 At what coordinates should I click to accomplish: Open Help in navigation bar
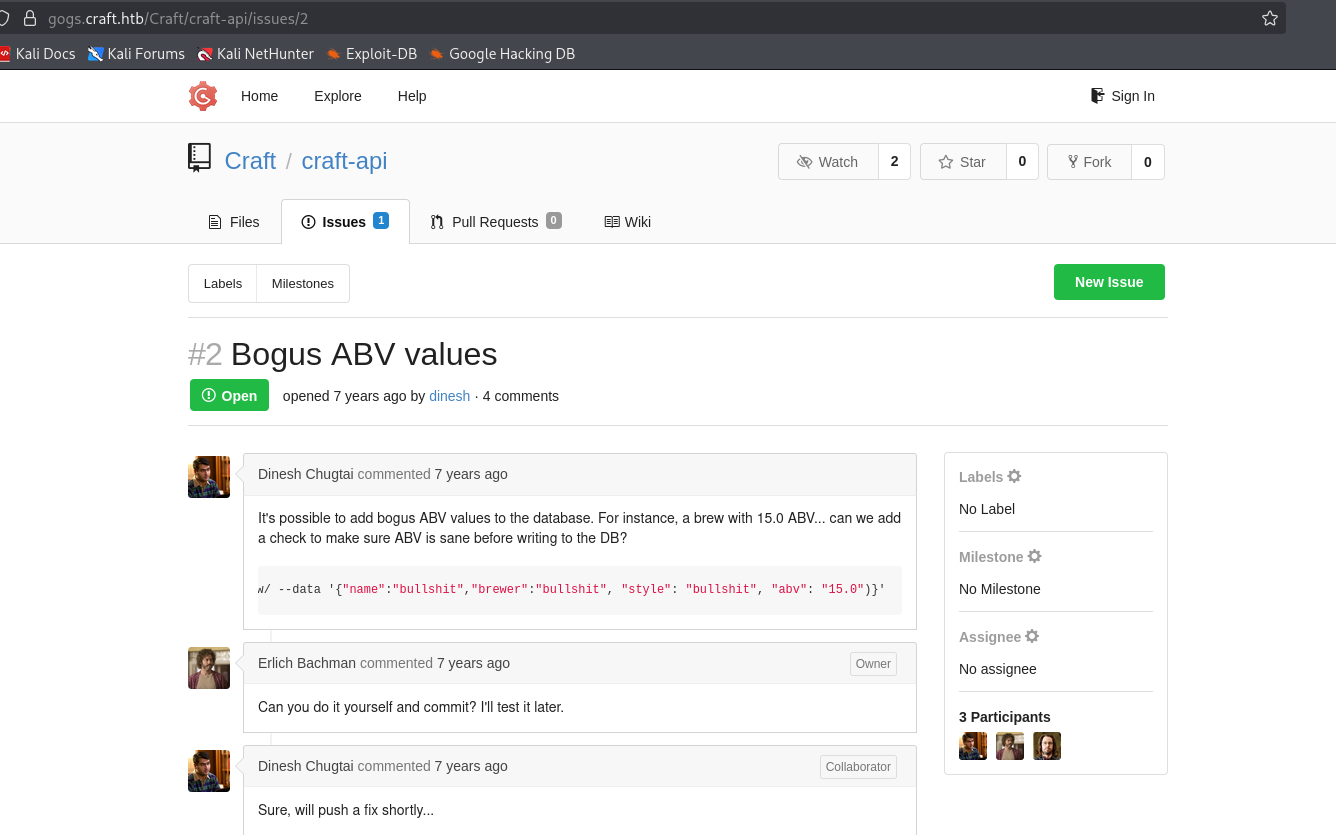tap(412, 96)
